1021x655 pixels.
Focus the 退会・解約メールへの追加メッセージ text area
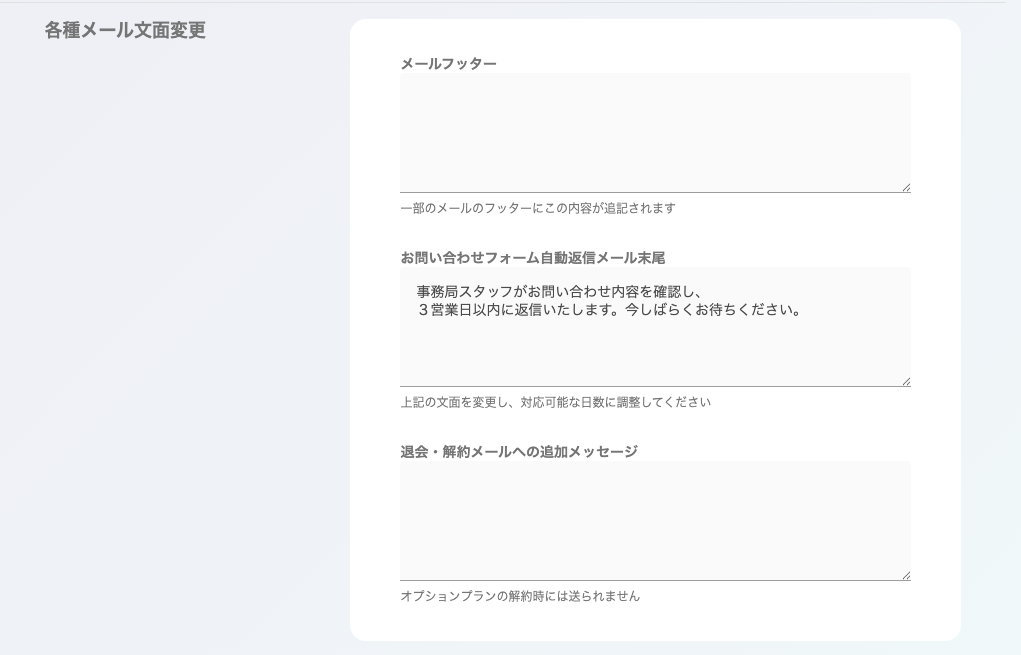(x=655, y=520)
